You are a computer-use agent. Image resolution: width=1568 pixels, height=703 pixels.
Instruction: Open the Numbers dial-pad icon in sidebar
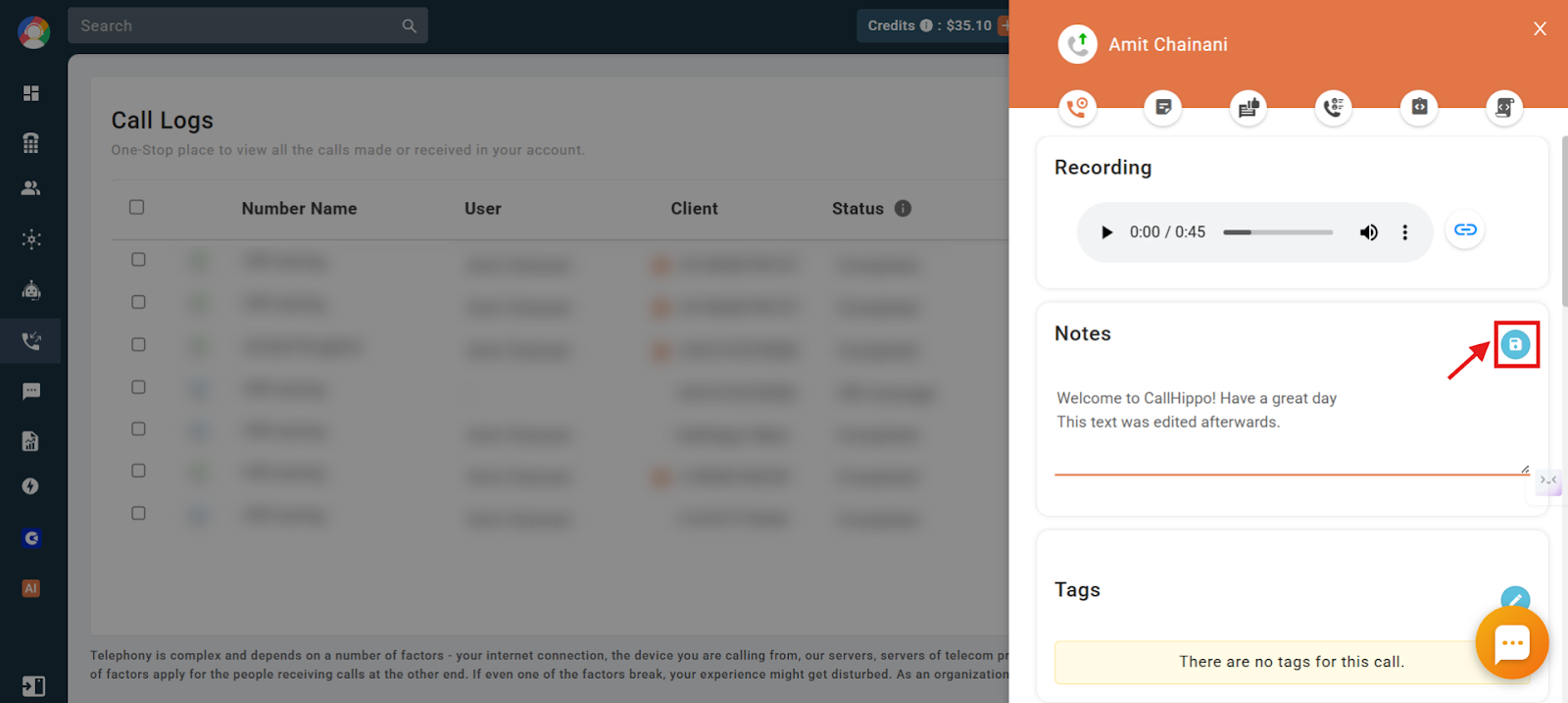pyautogui.click(x=31, y=142)
